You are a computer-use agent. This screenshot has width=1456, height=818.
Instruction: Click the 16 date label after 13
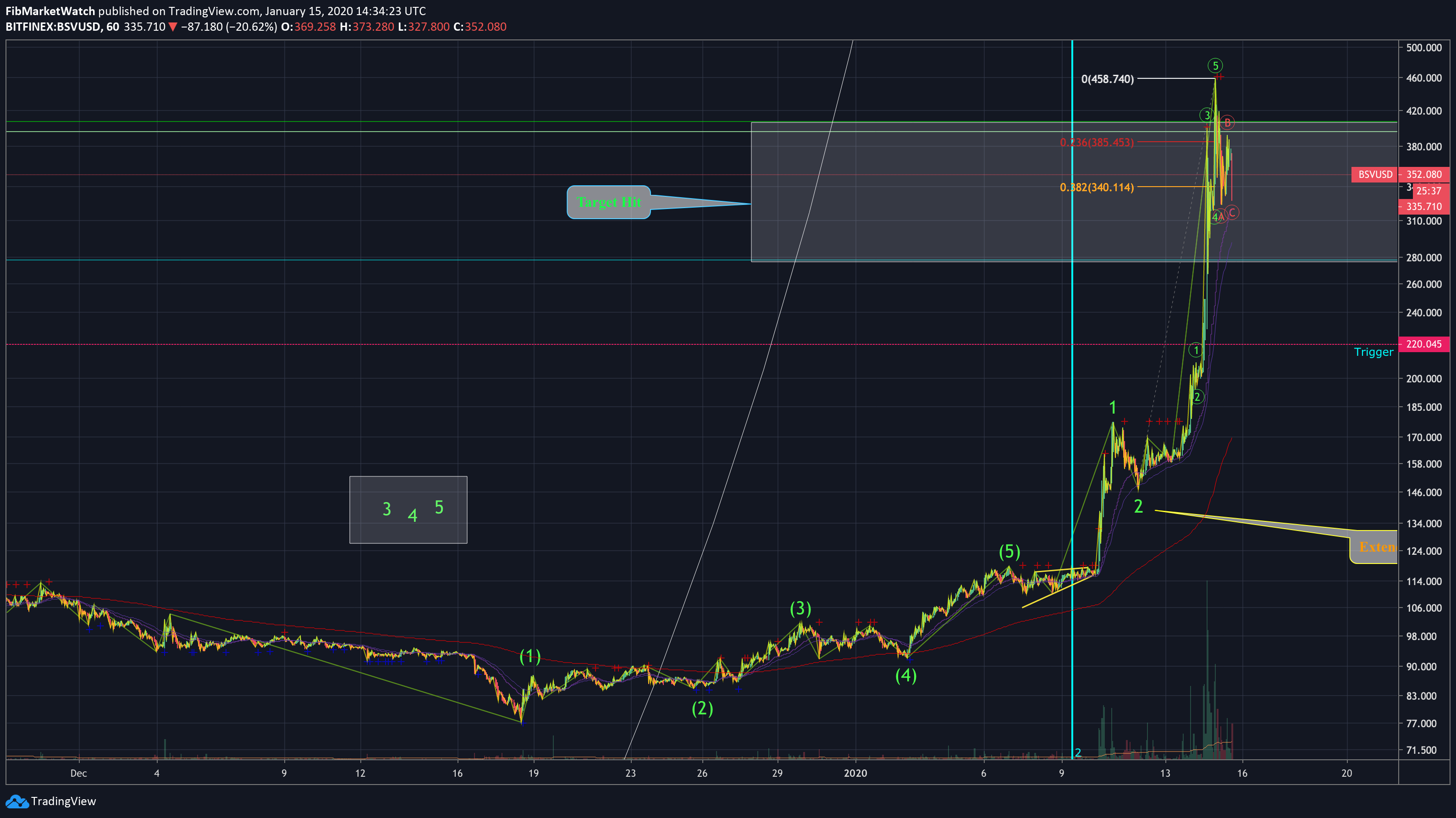[x=1242, y=774]
